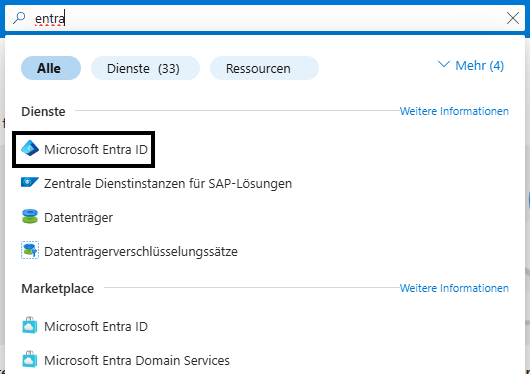Click the SAP central service instances icon

click(30, 182)
